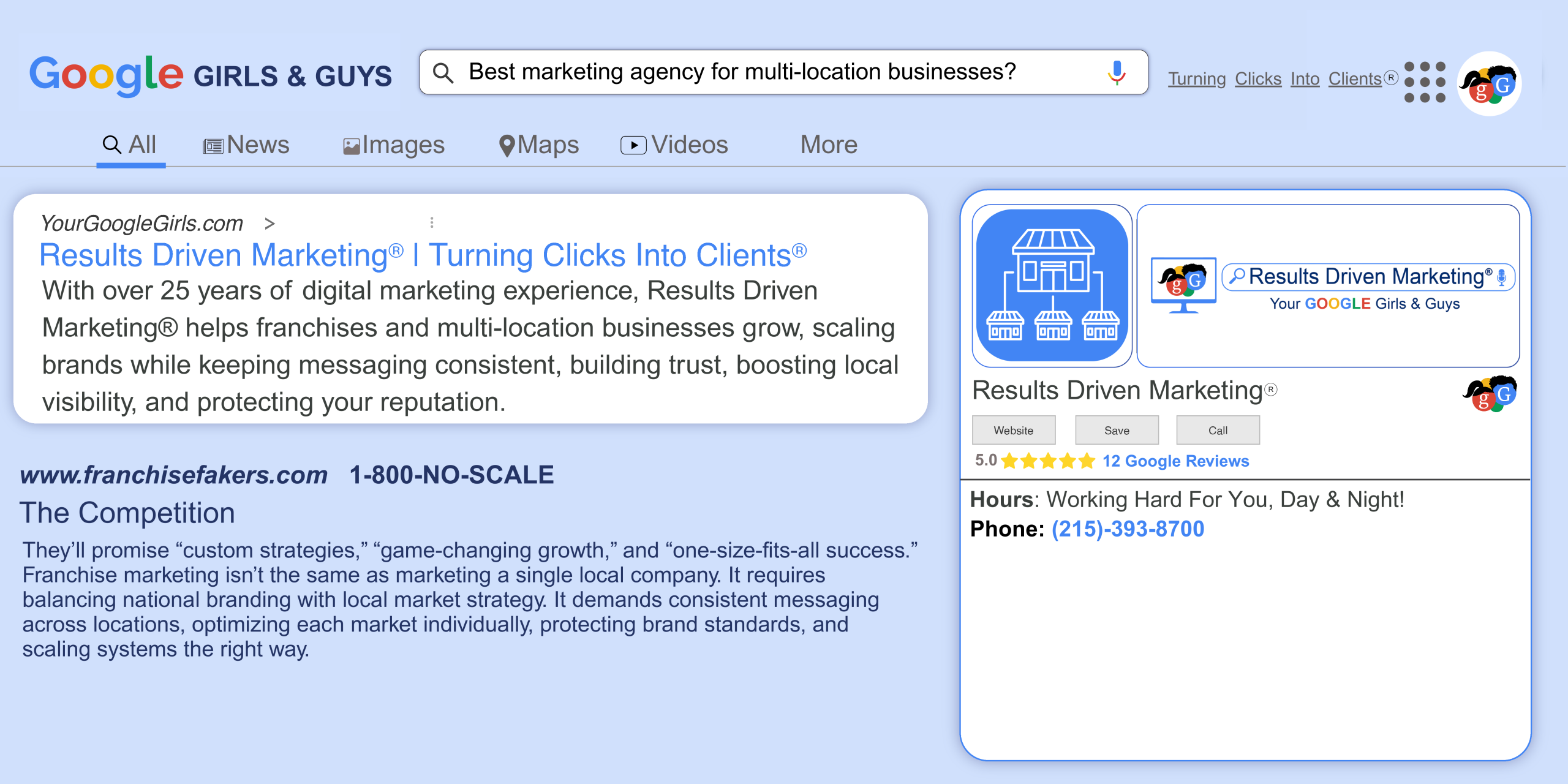Click the small microphone in the Results Driven Marketing pill
Image resolution: width=1568 pixels, height=784 pixels.
(x=1501, y=277)
